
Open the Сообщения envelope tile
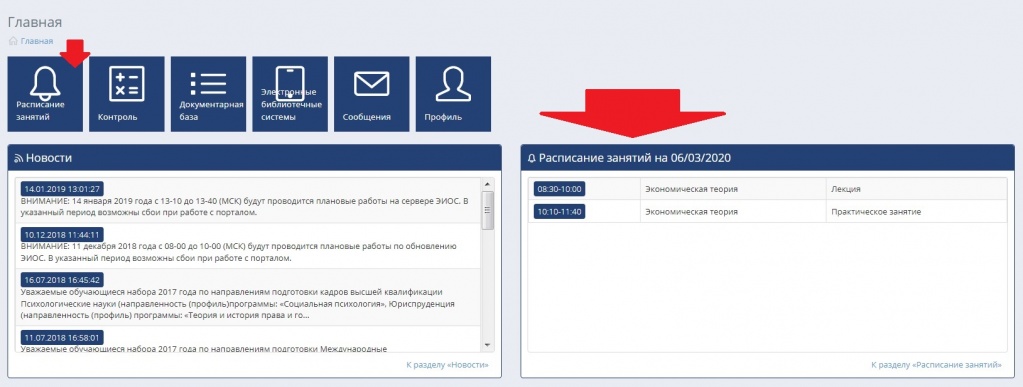[x=371, y=94]
